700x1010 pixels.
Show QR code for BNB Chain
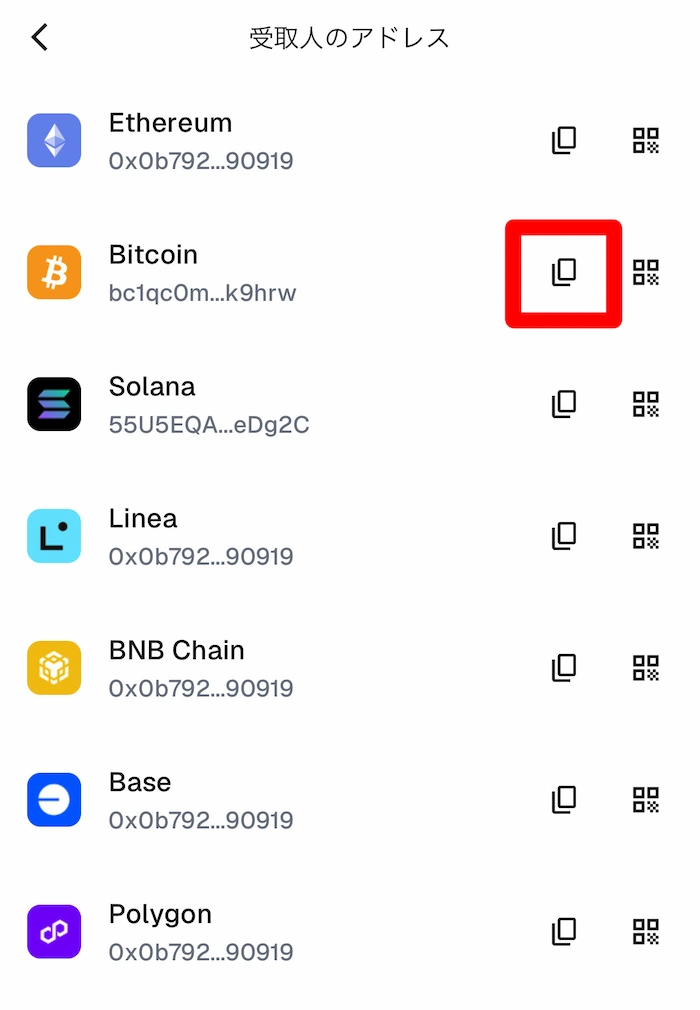click(646, 668)
